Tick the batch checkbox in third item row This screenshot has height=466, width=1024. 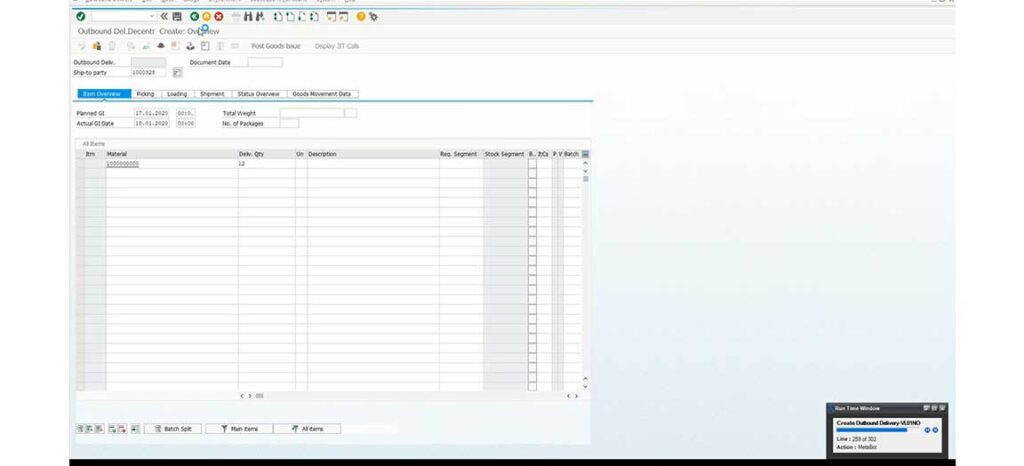click(532, 182)
